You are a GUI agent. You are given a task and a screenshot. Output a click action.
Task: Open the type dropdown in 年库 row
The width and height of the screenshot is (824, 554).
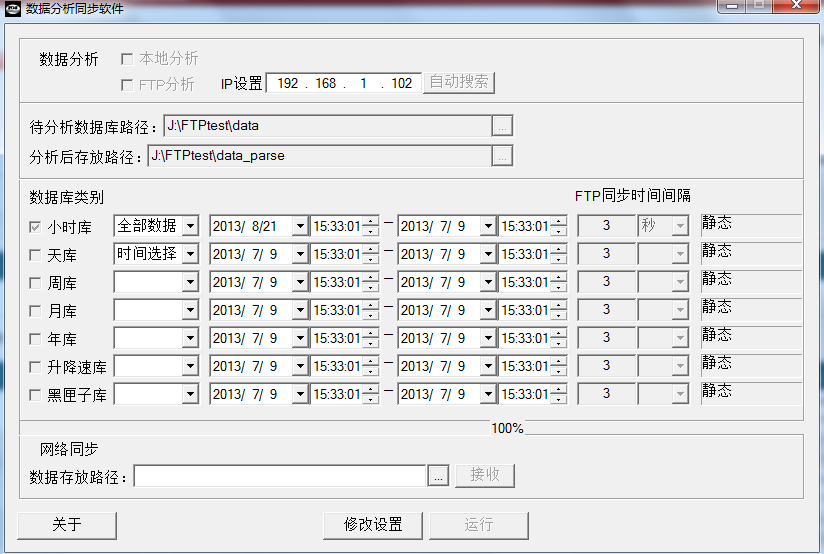tap(190, 338)
